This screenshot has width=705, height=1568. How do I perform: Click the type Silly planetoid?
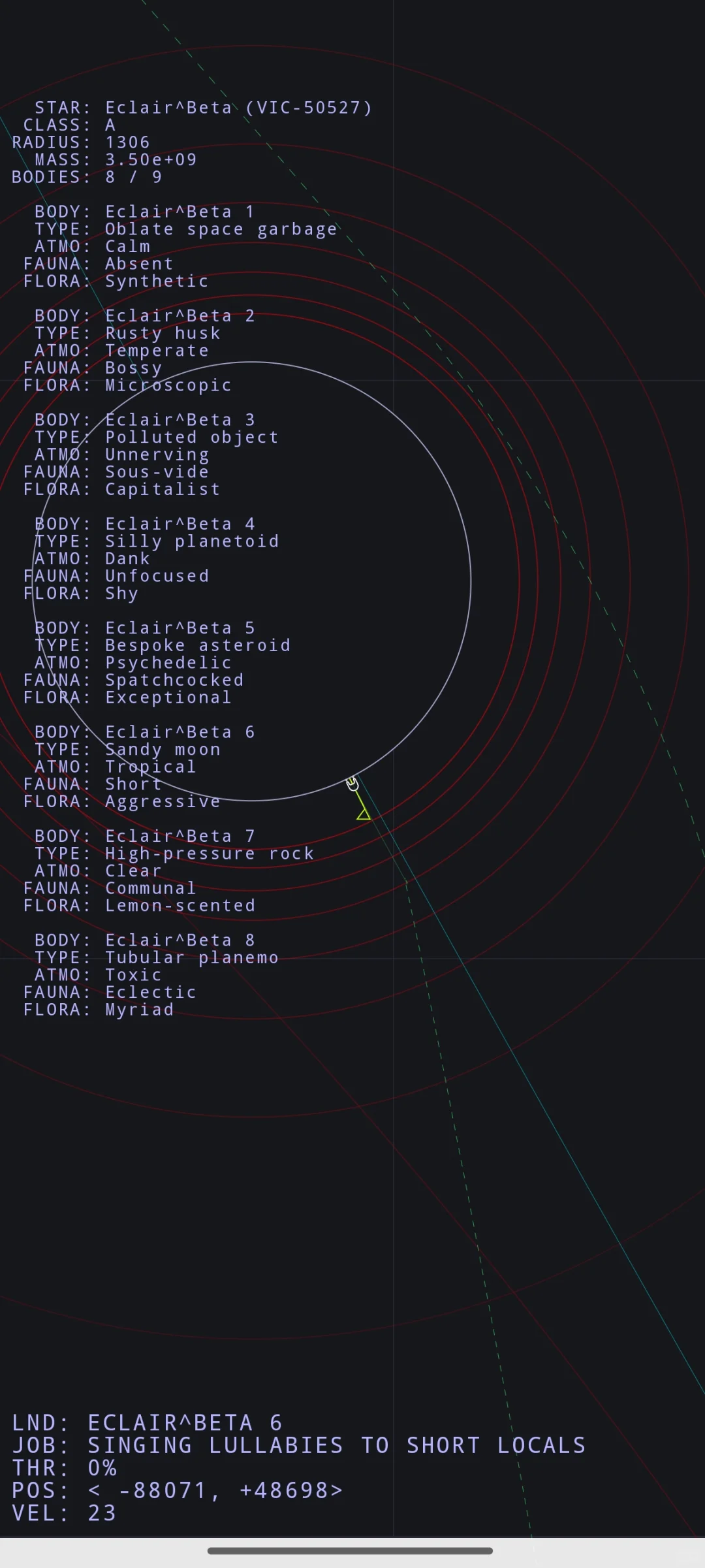click(192, 541)
